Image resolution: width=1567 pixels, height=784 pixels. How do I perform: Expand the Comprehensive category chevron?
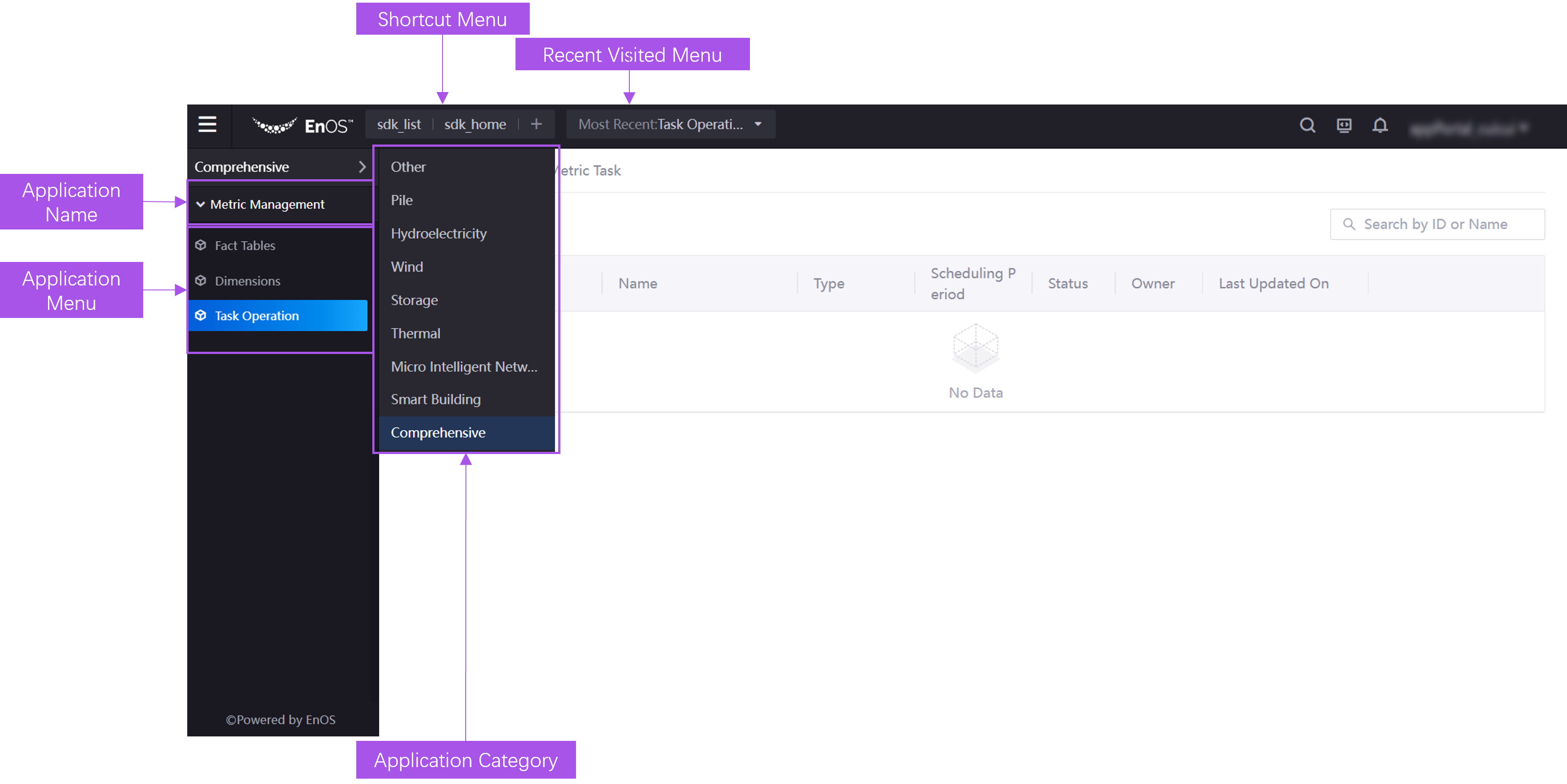(362, 167)
